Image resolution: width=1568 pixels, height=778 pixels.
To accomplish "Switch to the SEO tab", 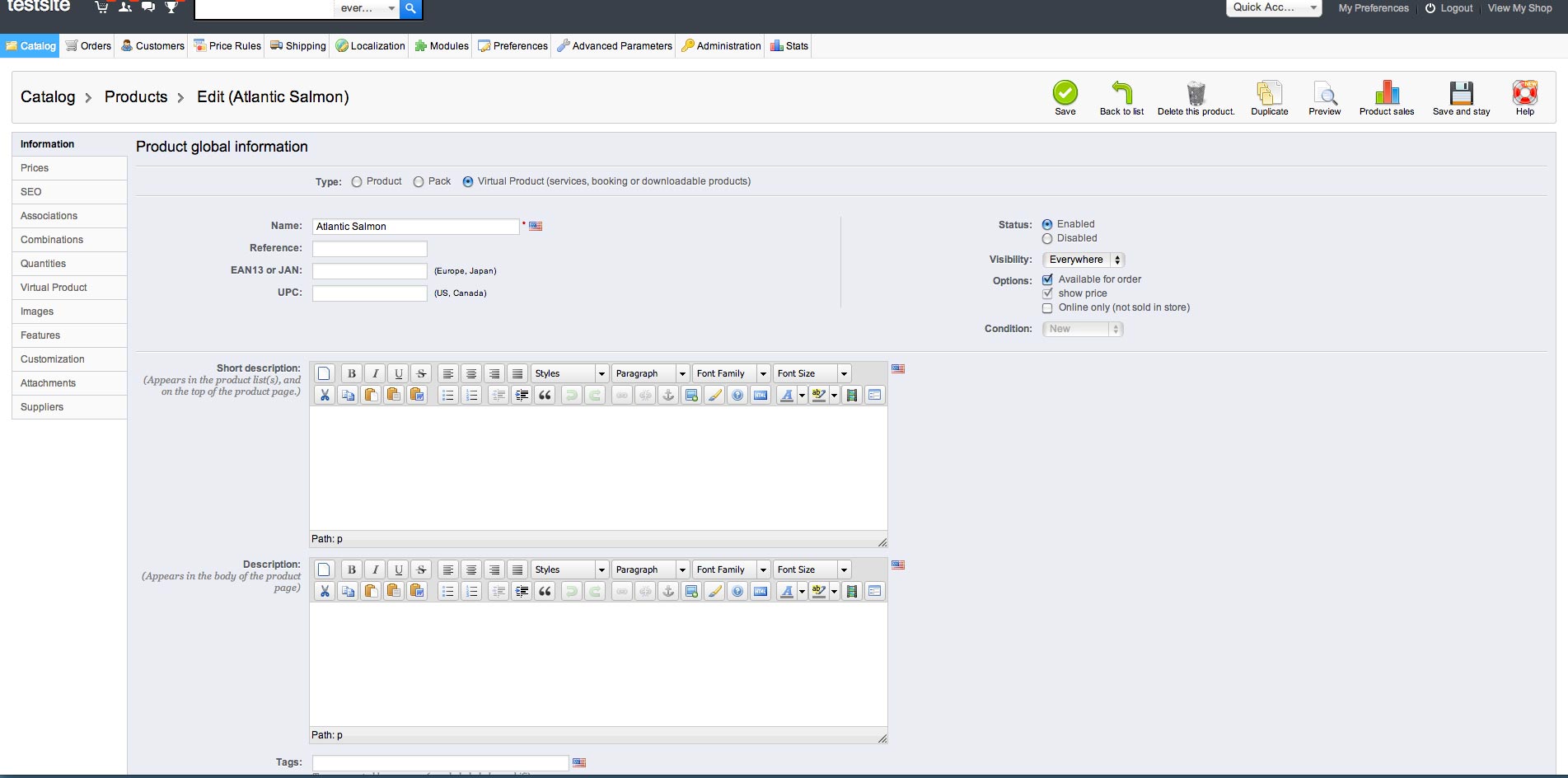I will tap(69, 192).
